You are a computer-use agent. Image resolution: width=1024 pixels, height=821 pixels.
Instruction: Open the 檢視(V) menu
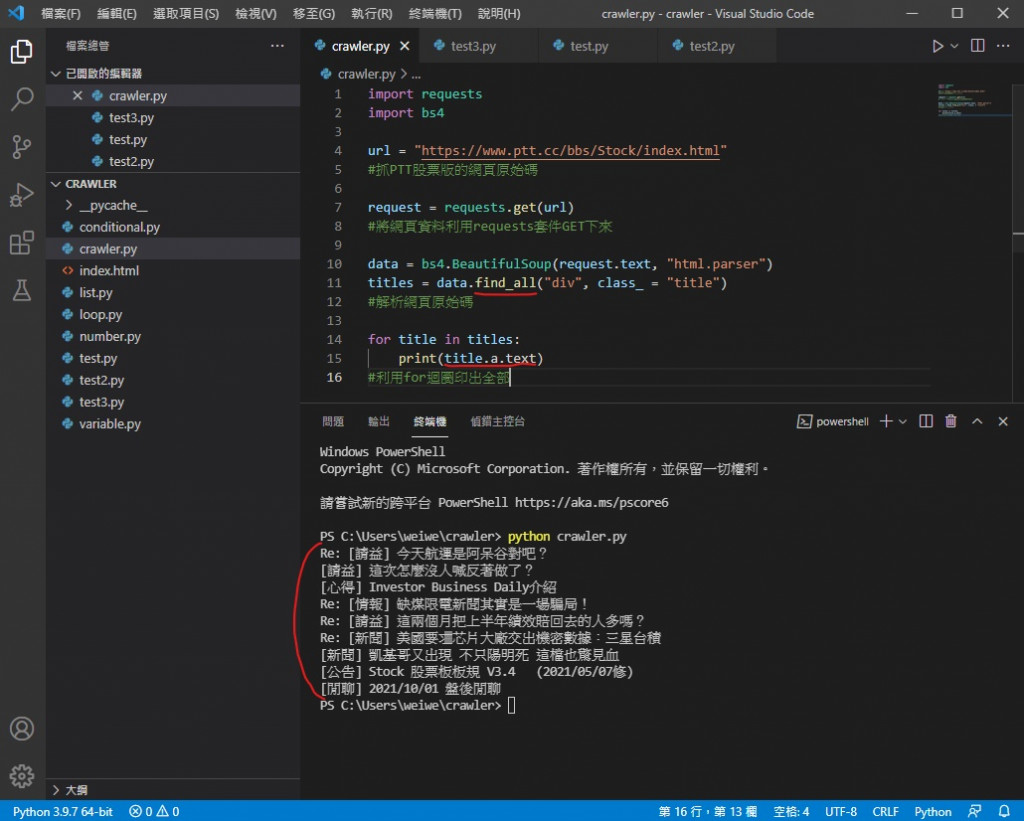(256, 13)
